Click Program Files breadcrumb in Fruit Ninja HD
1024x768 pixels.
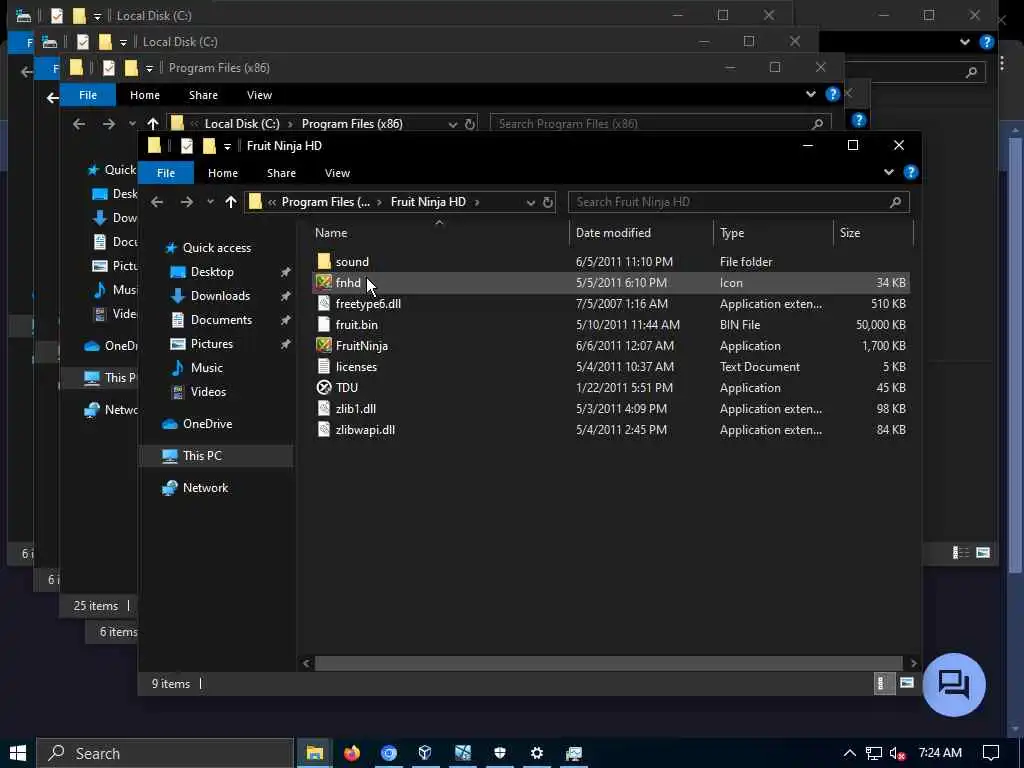pos(325,202)
